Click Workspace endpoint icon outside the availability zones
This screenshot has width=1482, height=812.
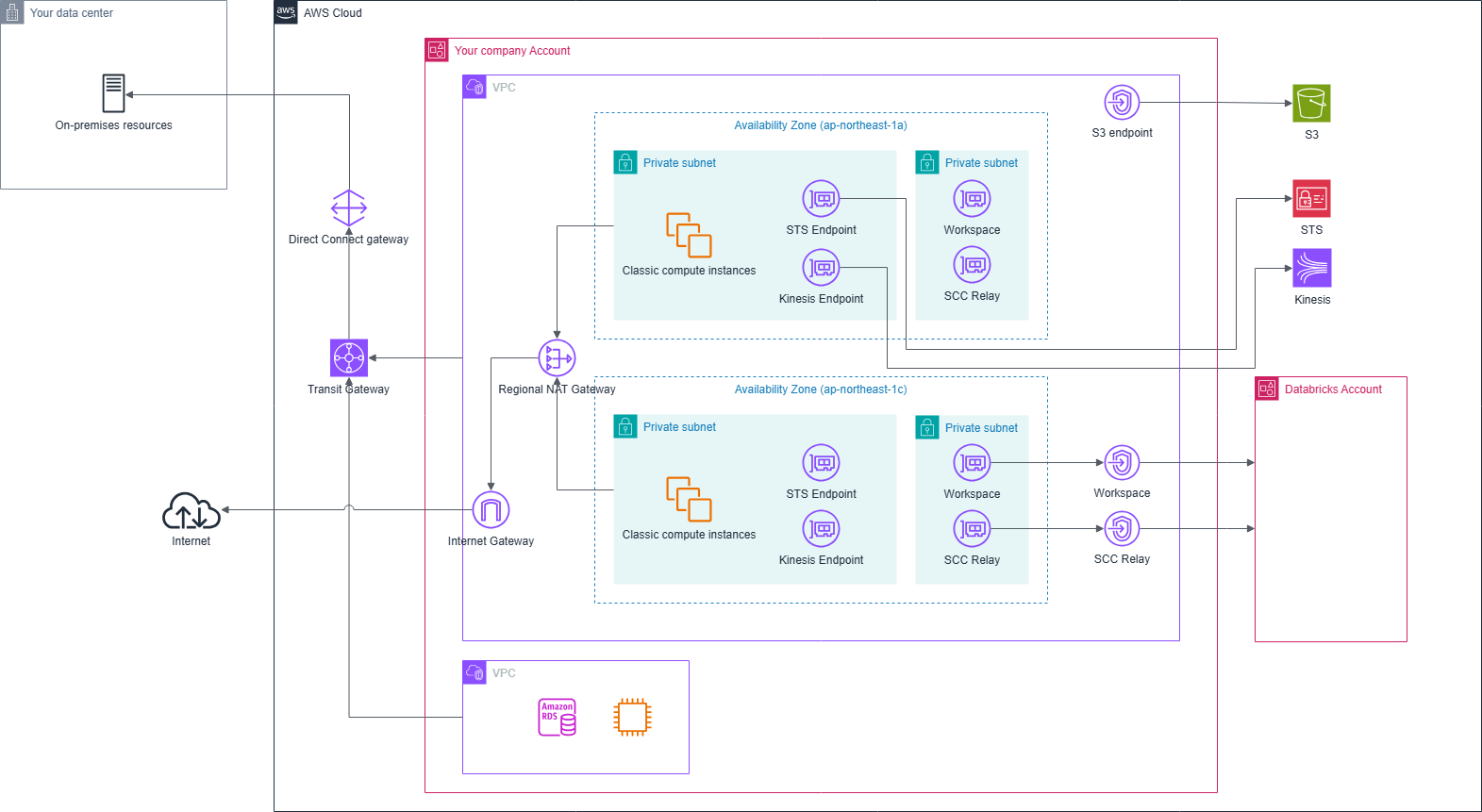pyautogui.click(x=1122, y=462)
